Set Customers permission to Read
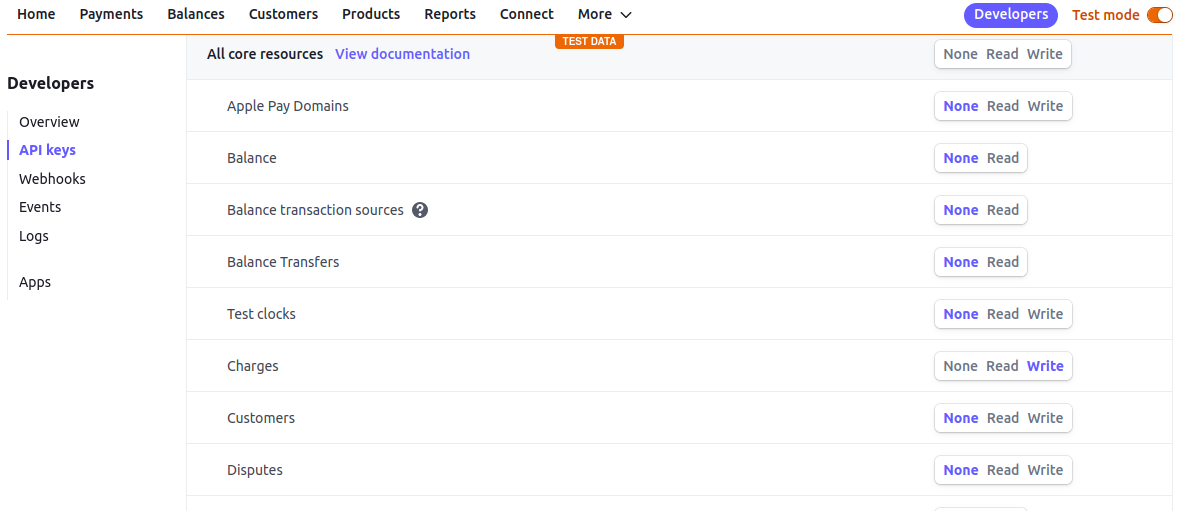 [x=1003, y=418]
